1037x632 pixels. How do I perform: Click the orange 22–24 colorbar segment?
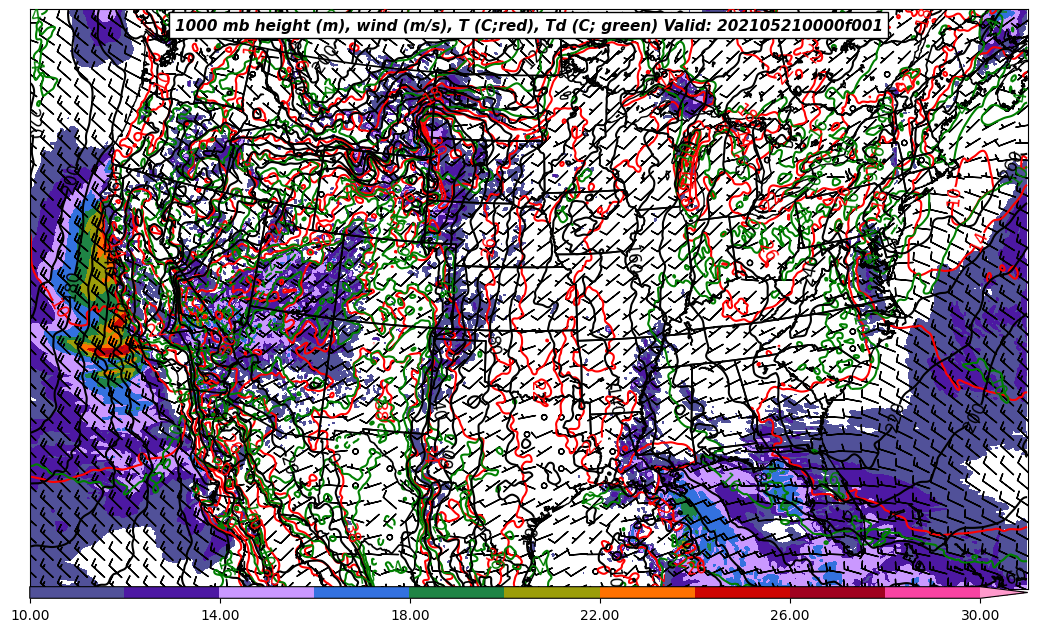(x=647, y=592)
